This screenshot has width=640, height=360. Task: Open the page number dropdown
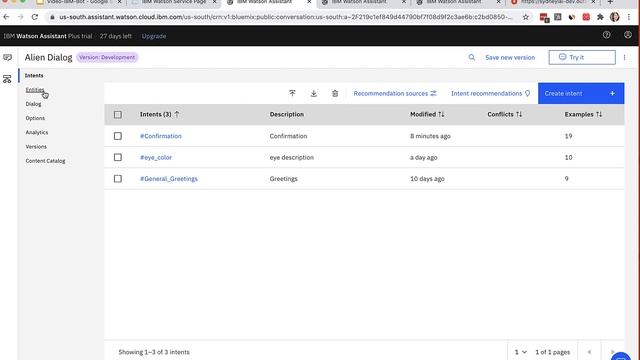pyautogui.click(x=520, y=352)
